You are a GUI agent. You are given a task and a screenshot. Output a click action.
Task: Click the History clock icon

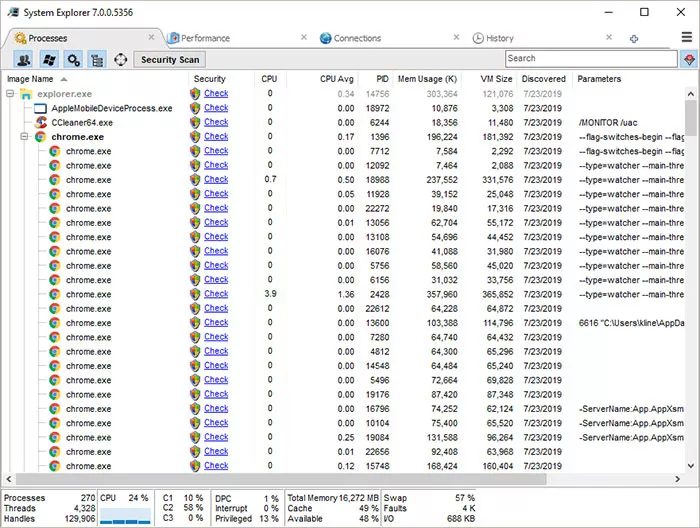point(478,38)
